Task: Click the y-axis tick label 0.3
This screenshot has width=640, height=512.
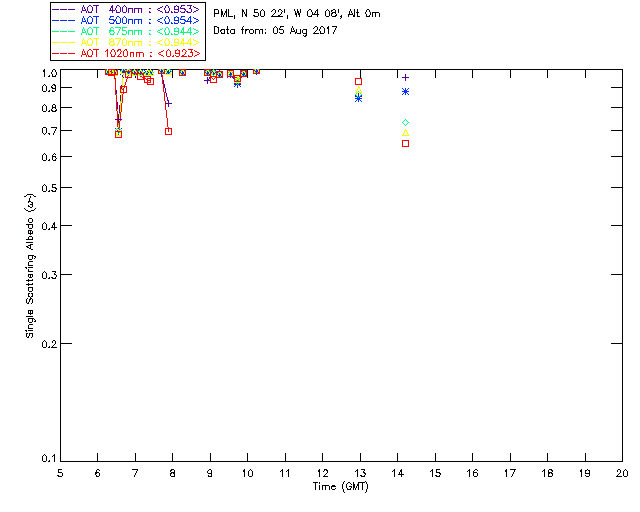Action: [49, 275]
